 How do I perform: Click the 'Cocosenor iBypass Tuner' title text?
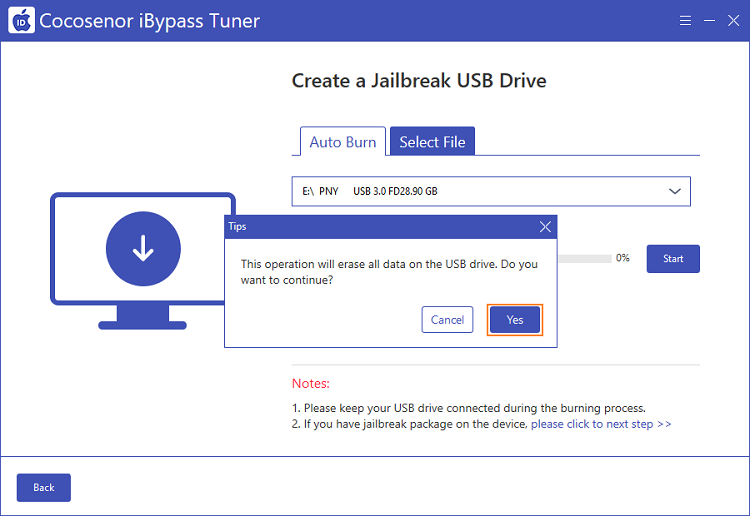point(150,21)
